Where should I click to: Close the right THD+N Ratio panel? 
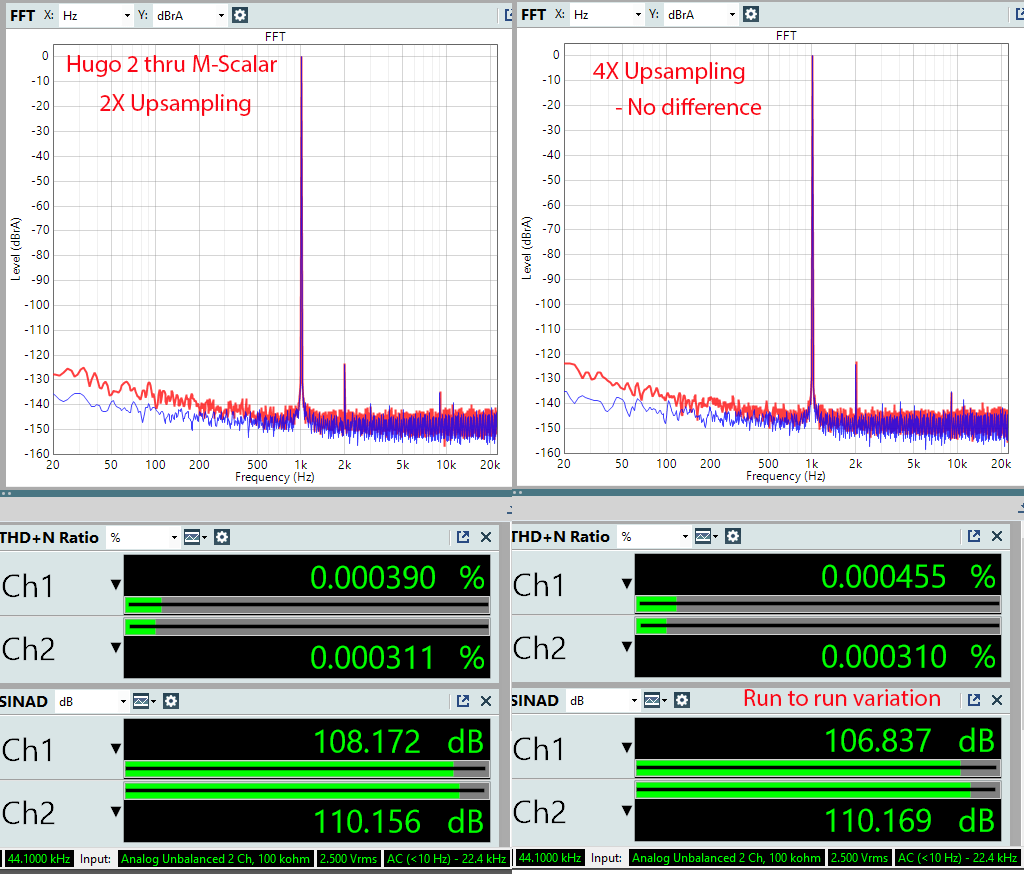click(997, 536)
